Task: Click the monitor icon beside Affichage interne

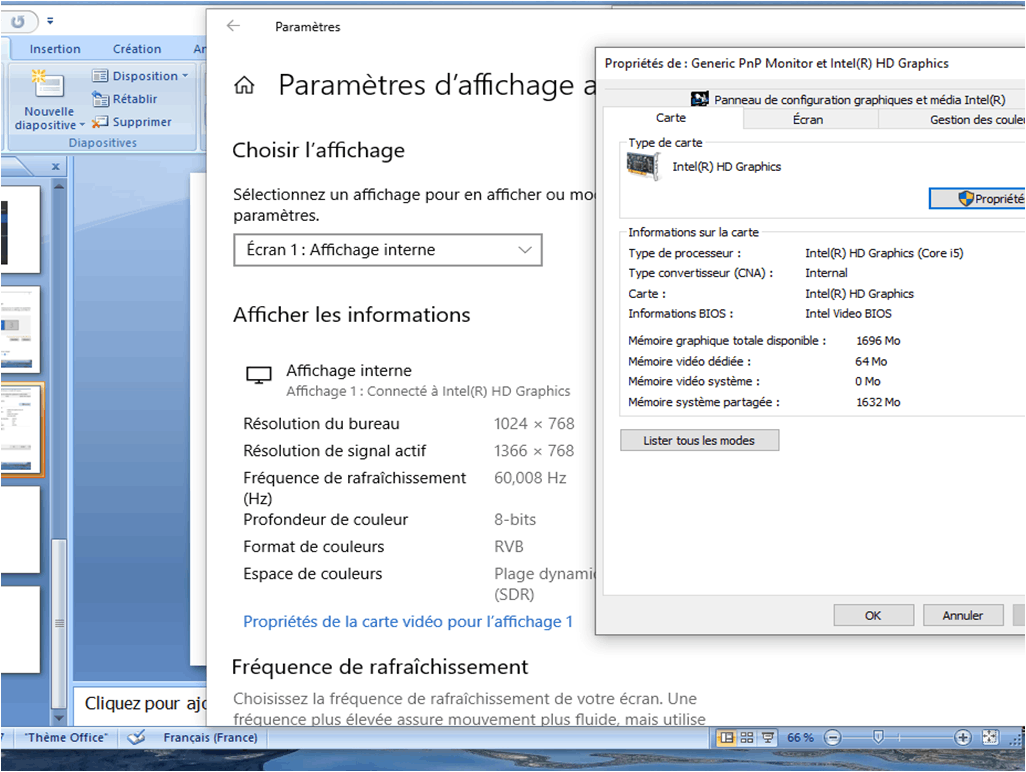Action: (258, 375)
